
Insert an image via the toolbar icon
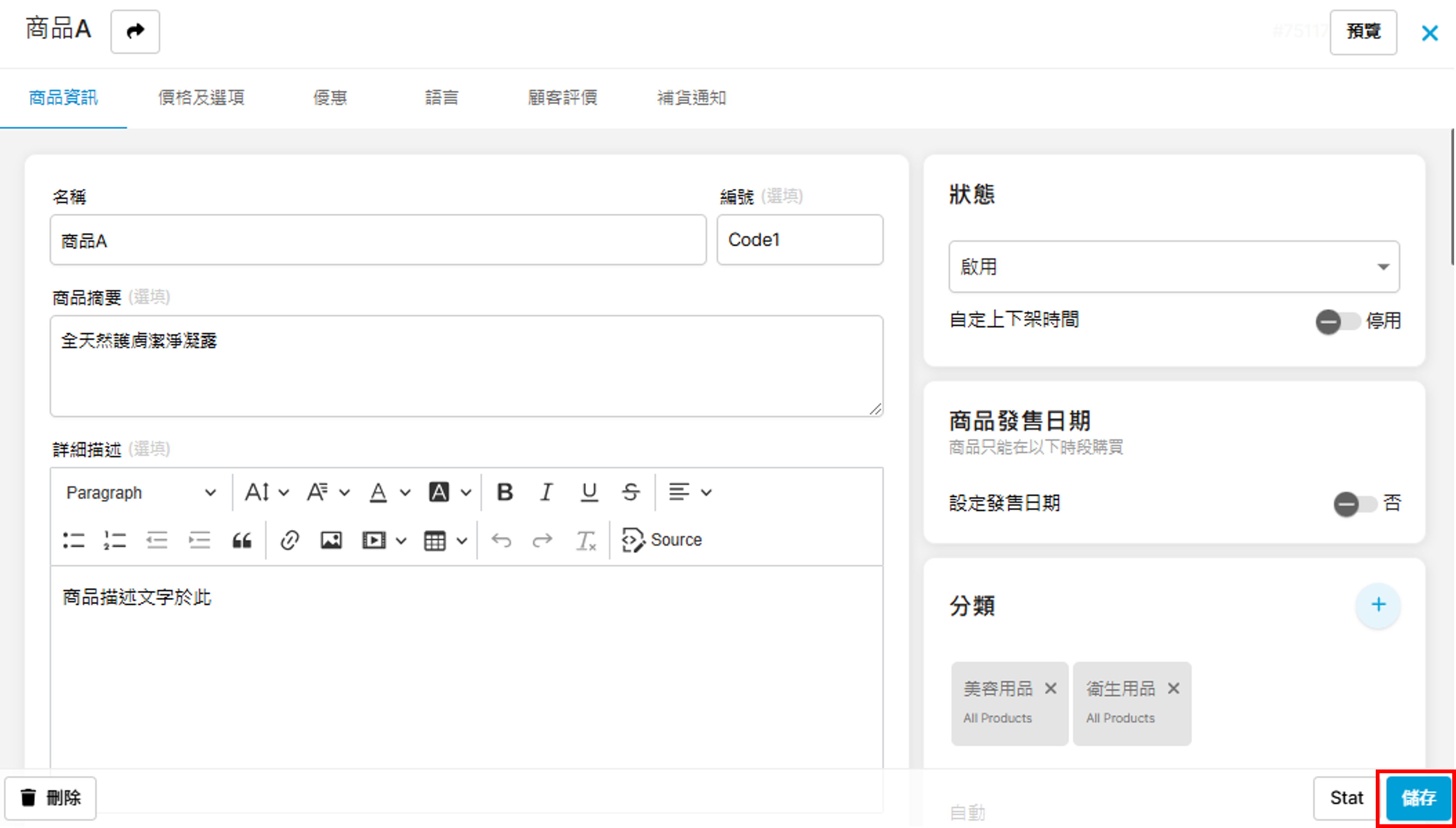[x=331, y=540]
